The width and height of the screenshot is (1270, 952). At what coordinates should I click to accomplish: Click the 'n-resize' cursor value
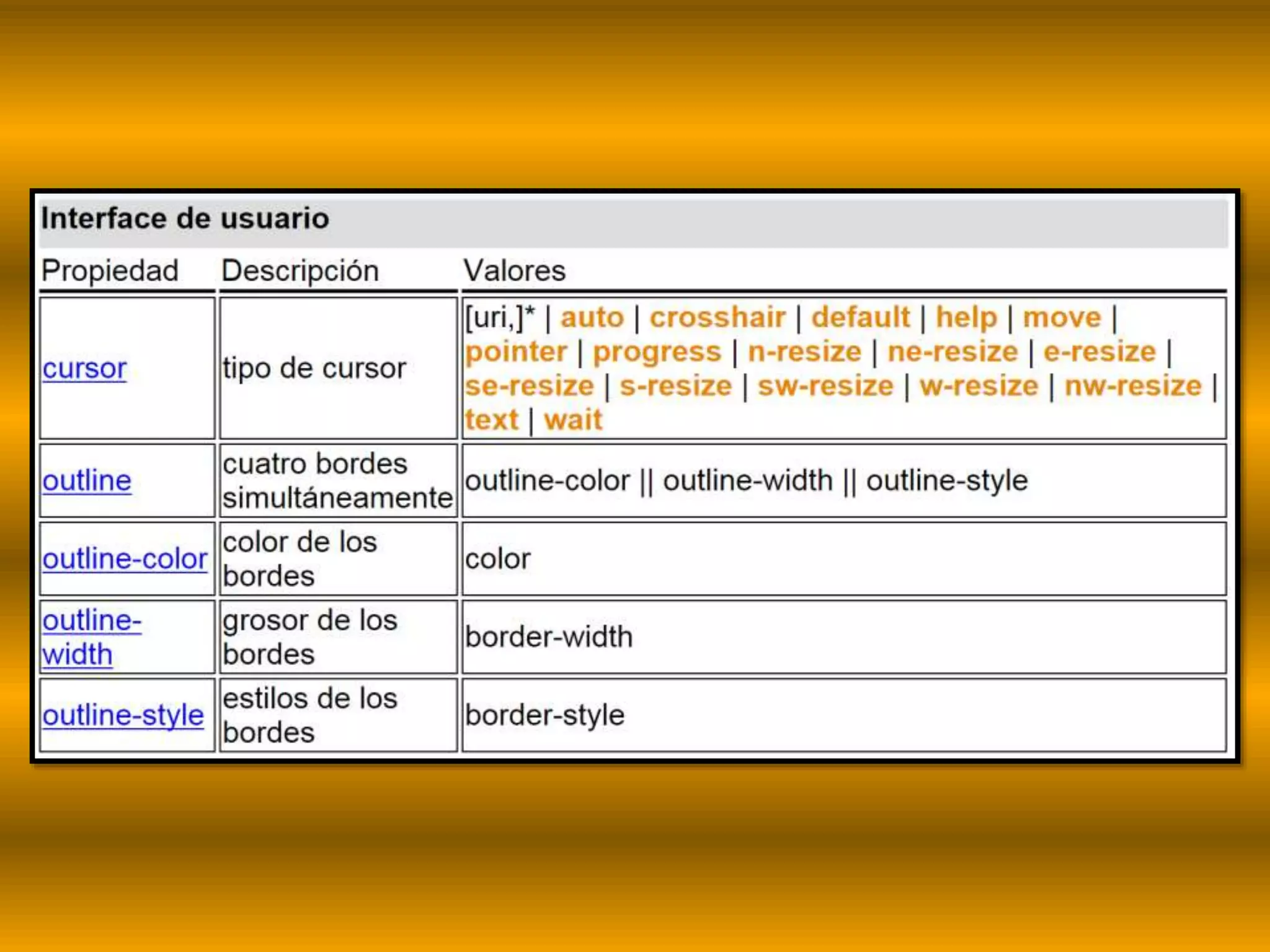click(805, 351)
